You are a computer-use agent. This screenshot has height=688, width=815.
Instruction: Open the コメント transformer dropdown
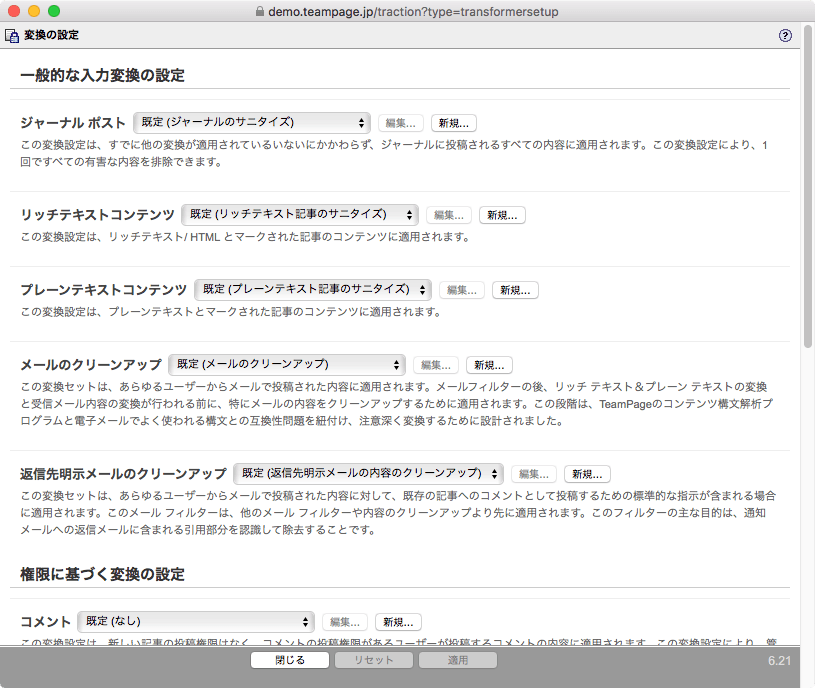point(194,621)
